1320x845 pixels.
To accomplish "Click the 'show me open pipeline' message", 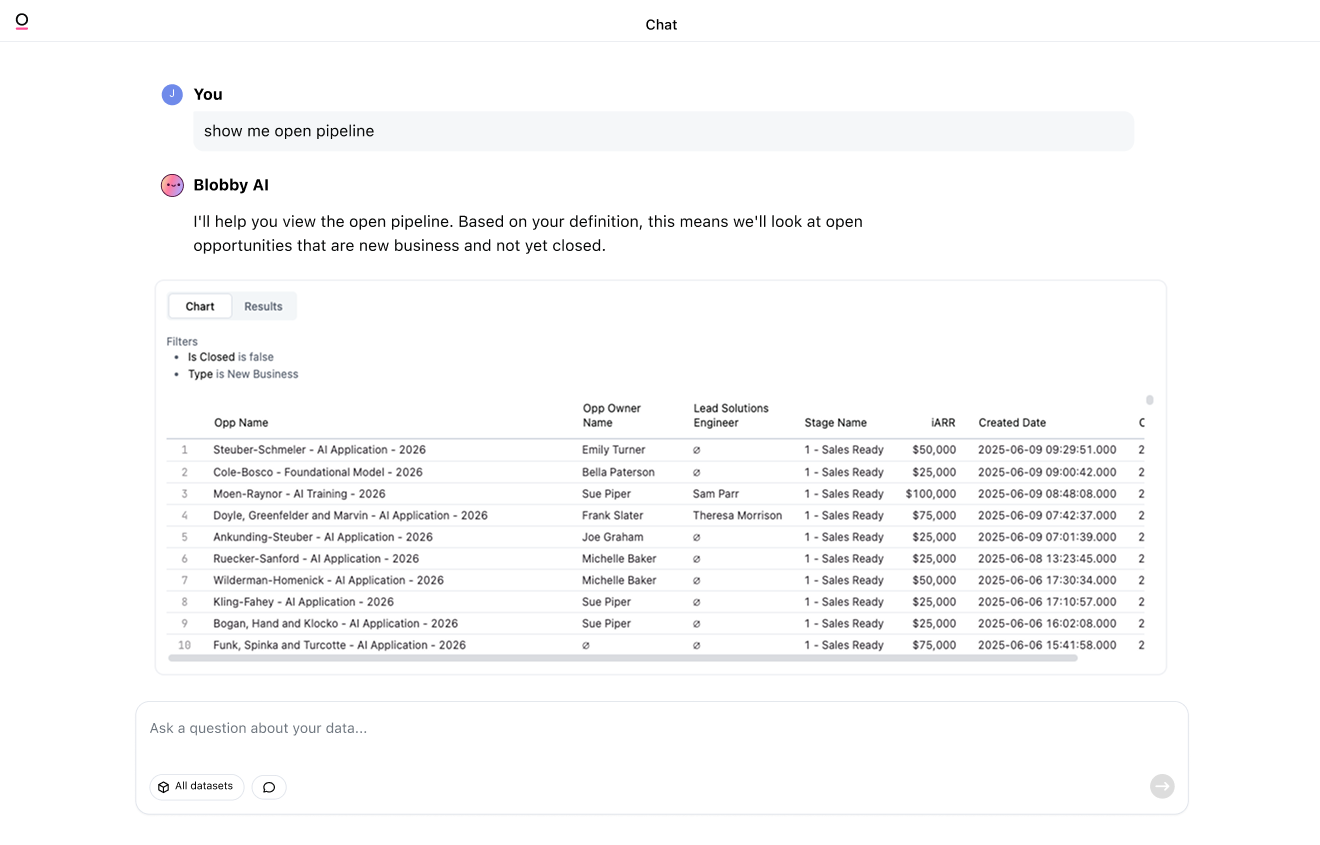I will (289, 131).
